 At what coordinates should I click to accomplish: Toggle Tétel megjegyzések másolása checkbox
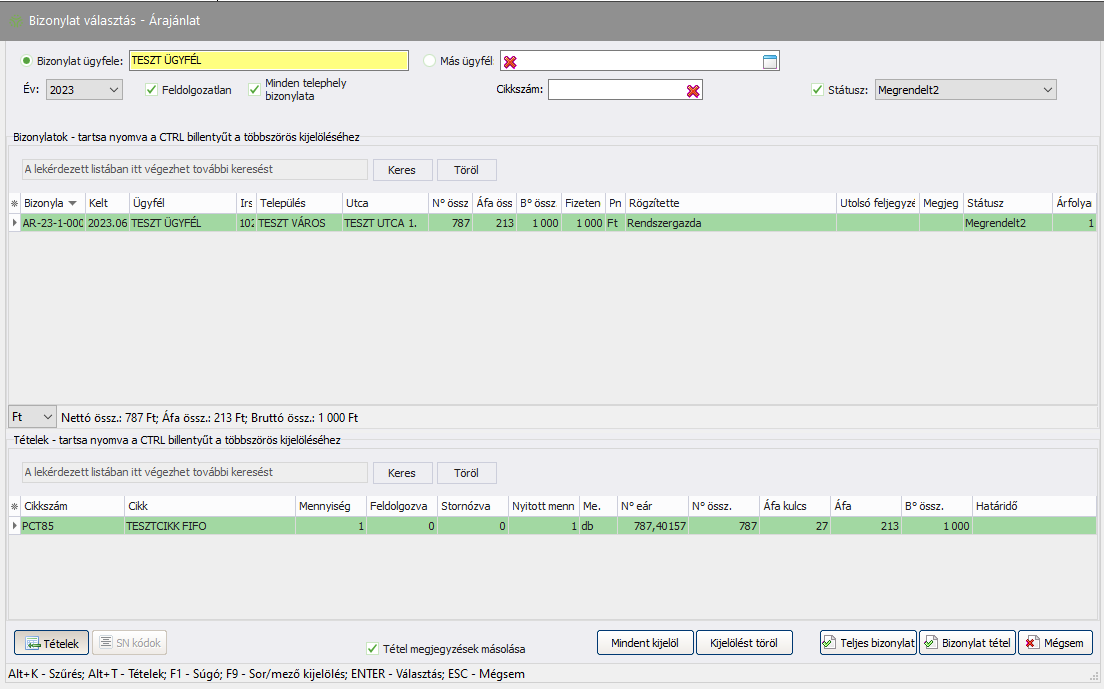[373, 649]
